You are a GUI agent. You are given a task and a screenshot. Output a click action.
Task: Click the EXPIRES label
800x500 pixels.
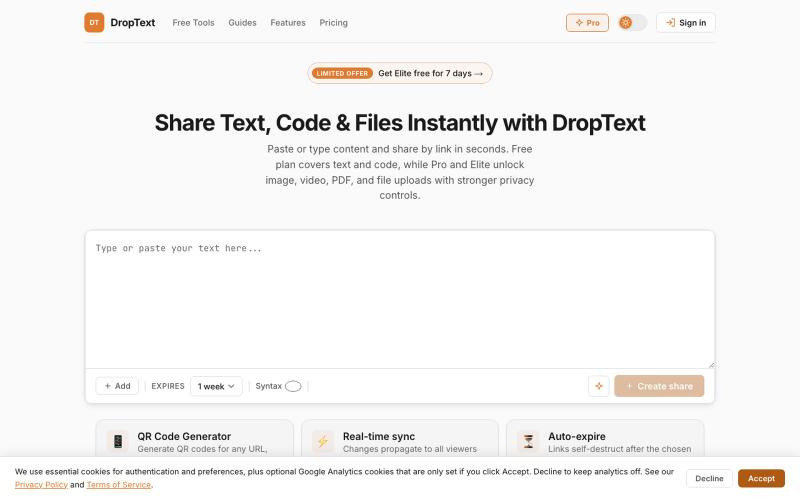pos(168,386)
